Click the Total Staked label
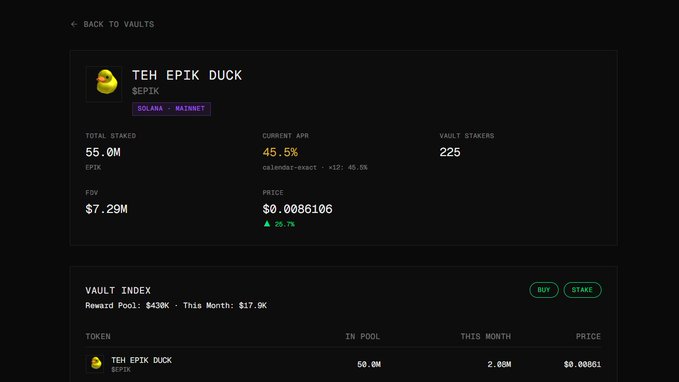The image size is (679, 382). click(x=110, y=136)
